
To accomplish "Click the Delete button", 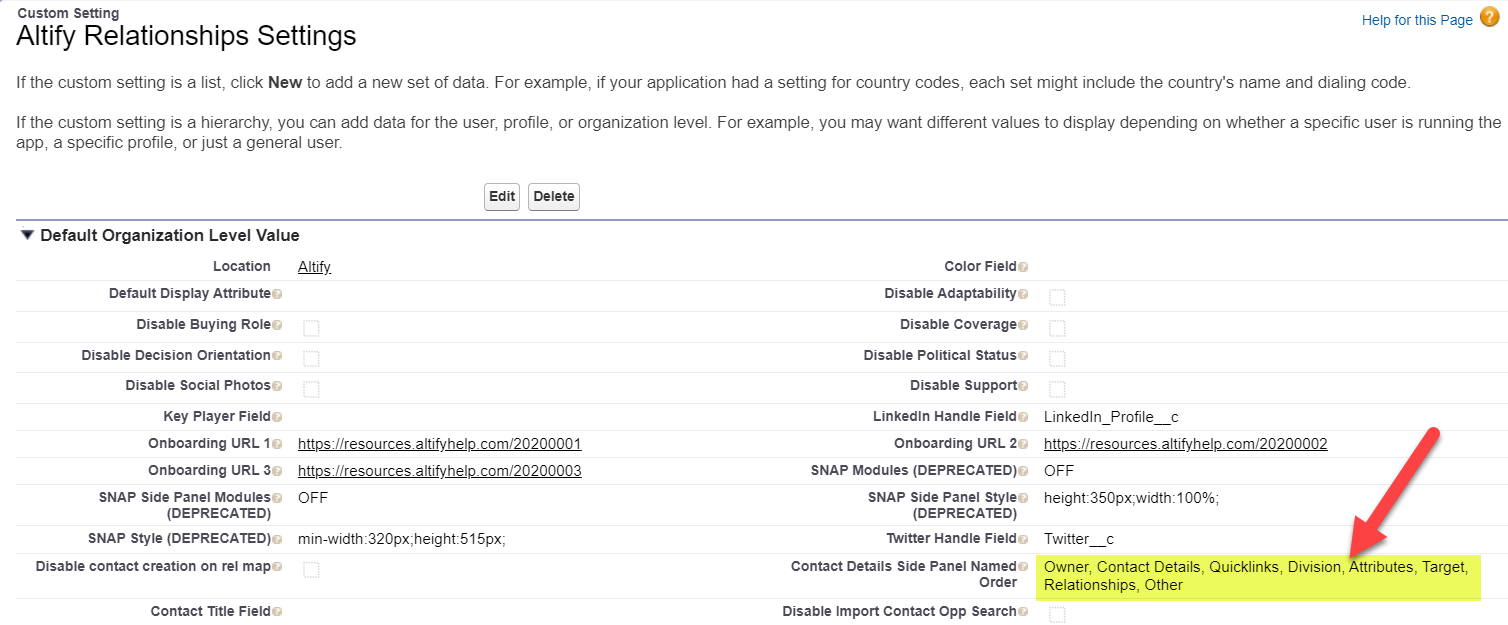I will (x=554, y=197).
